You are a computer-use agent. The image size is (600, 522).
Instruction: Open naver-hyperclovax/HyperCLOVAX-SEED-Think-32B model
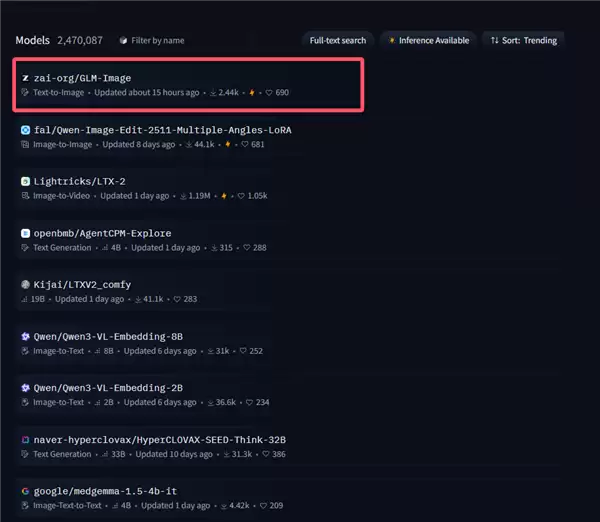[x=160, y=440]
